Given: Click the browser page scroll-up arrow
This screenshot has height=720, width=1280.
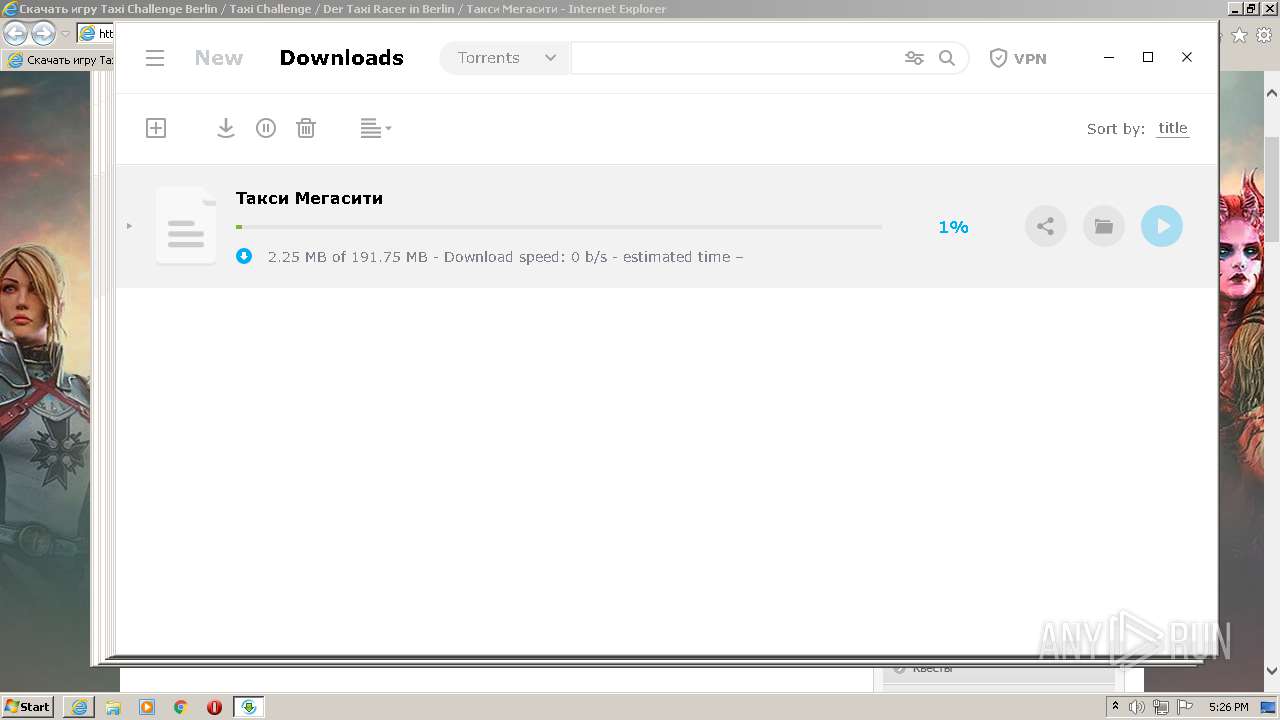Looking at the screenshot, I should tap(1271, 93).
